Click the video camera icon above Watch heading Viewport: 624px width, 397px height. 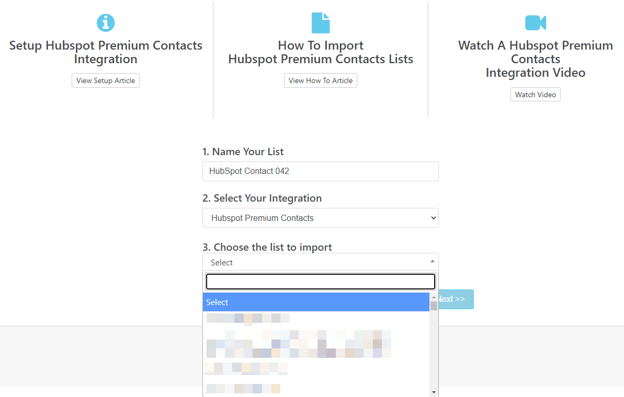[x=535, y=23]
